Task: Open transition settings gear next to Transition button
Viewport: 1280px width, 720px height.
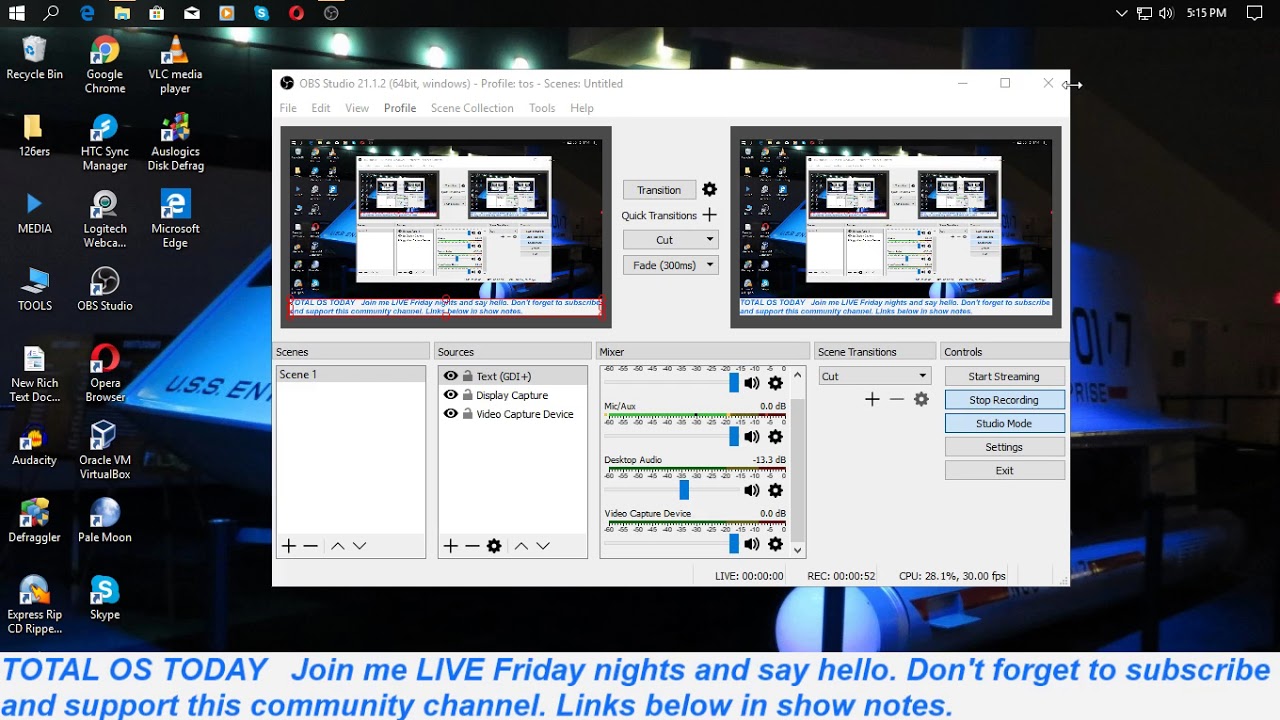Action: [709, 190]
